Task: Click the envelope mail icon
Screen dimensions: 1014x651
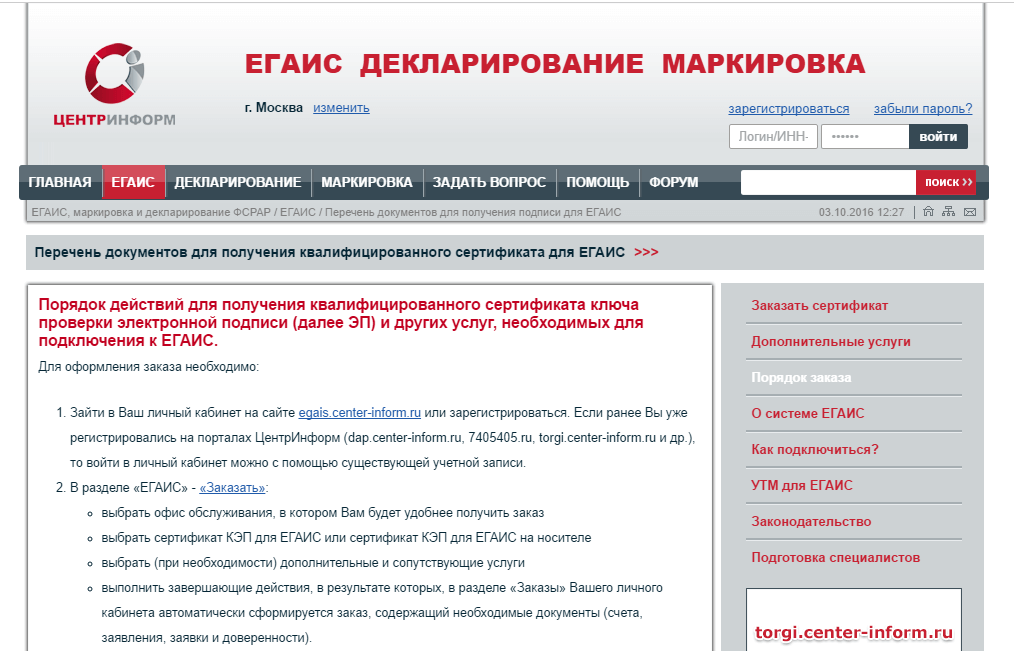Action: click(970, 211)
